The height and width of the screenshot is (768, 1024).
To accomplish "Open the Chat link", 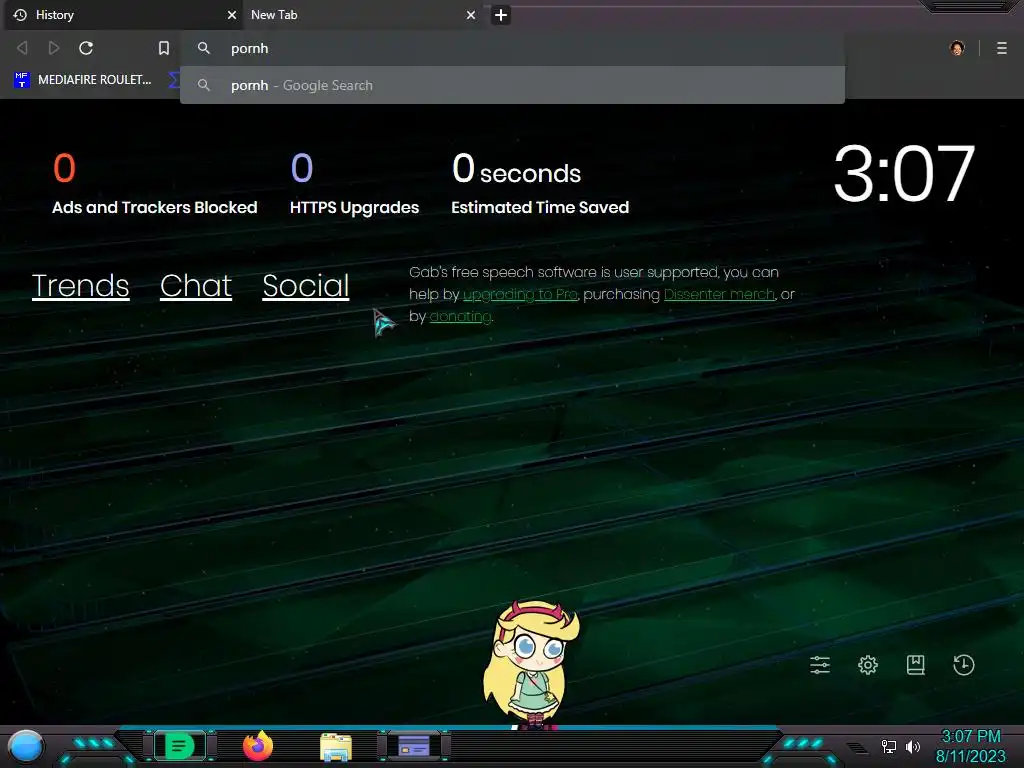I will click(x=196, y=286).
